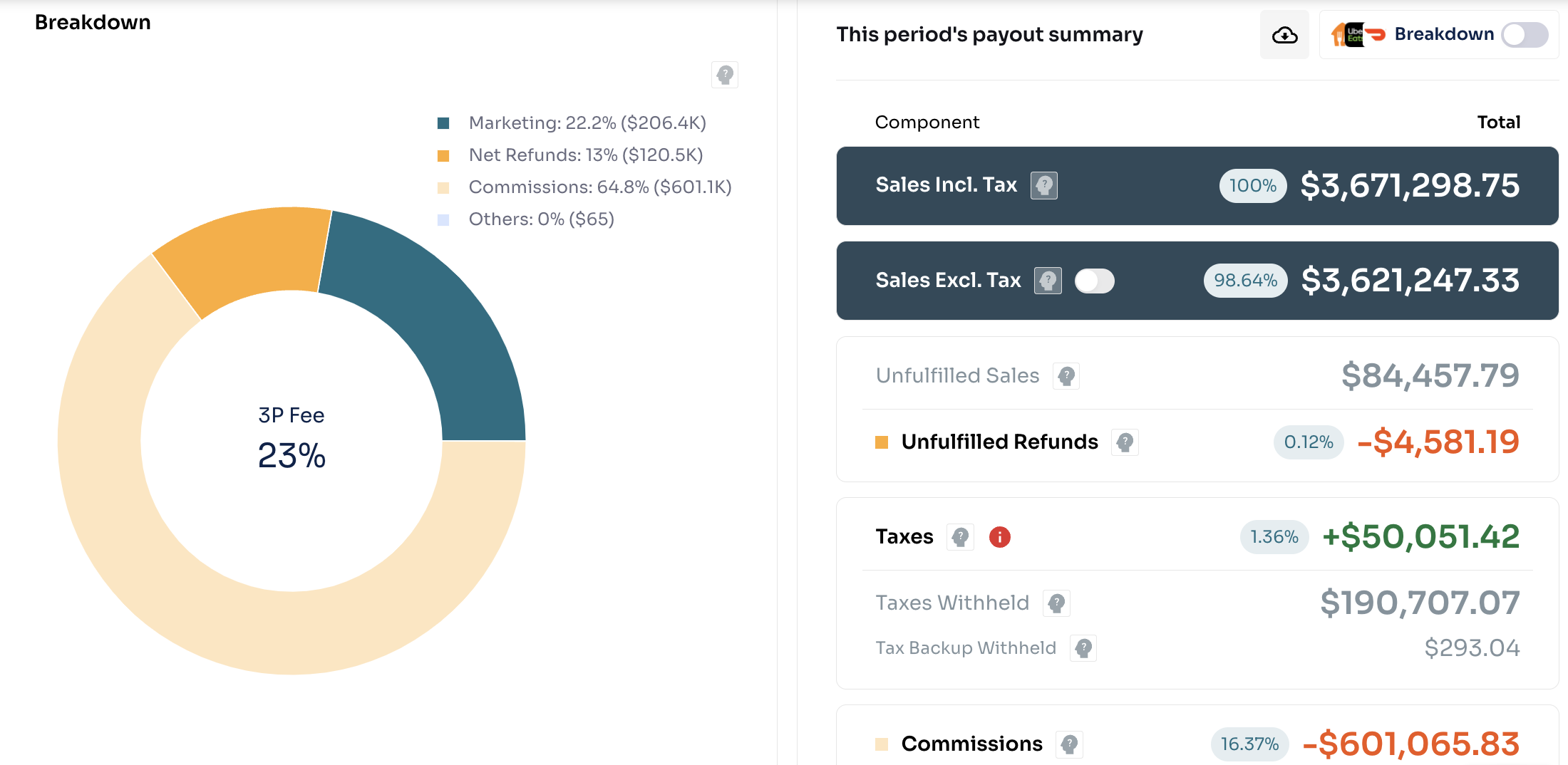
Task: Click help icon for Unfulfilled Refunds
Action: coord(1125,442)
